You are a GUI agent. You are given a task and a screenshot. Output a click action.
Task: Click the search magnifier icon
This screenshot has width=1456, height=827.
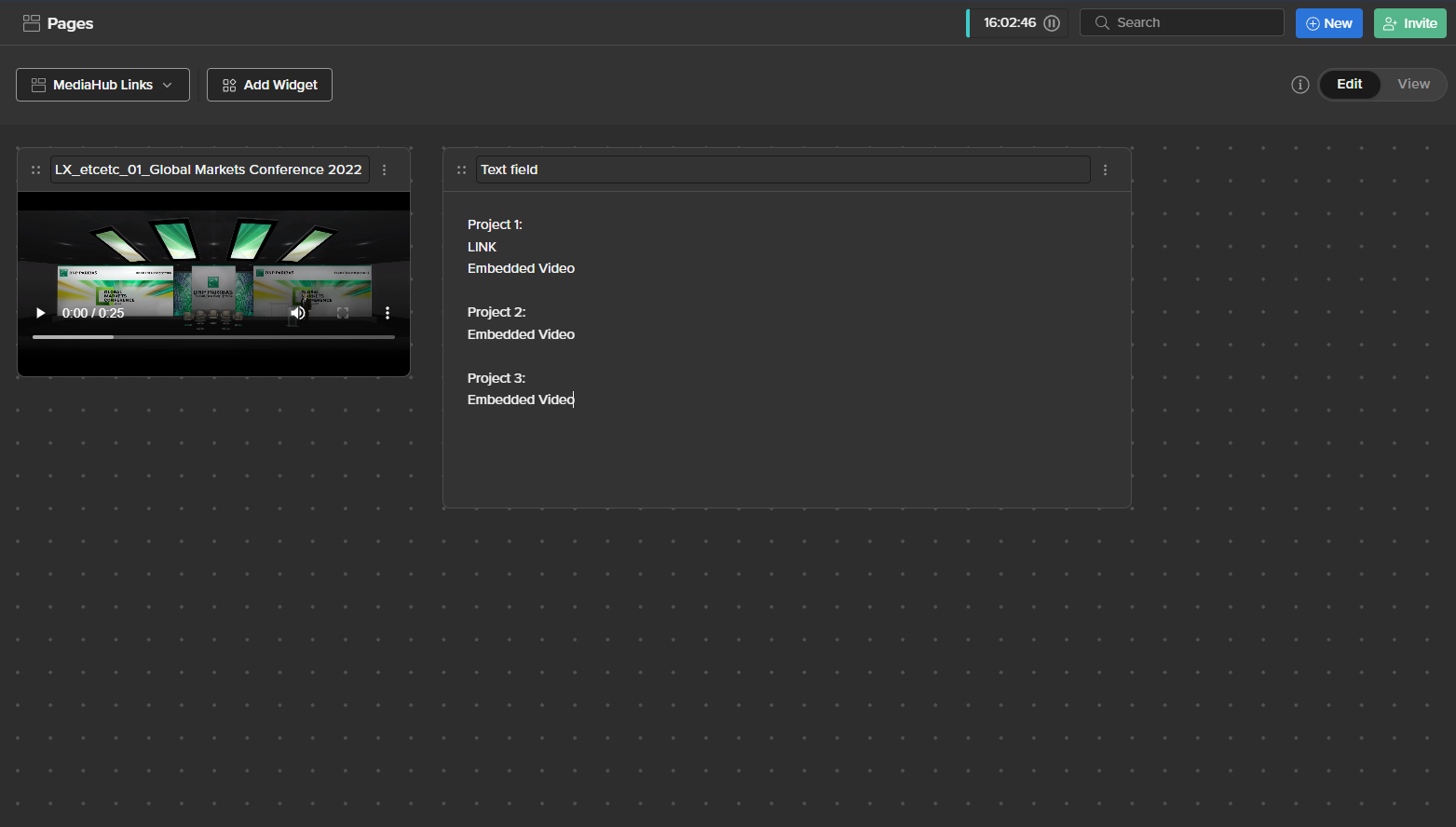pyautogui.click(x=1102, y=23)
